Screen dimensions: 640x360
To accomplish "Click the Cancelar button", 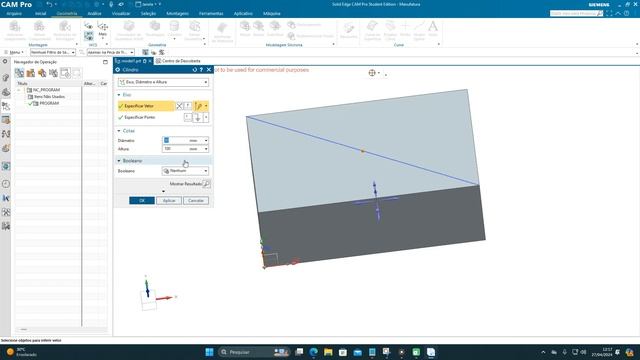I will point(196,200).
